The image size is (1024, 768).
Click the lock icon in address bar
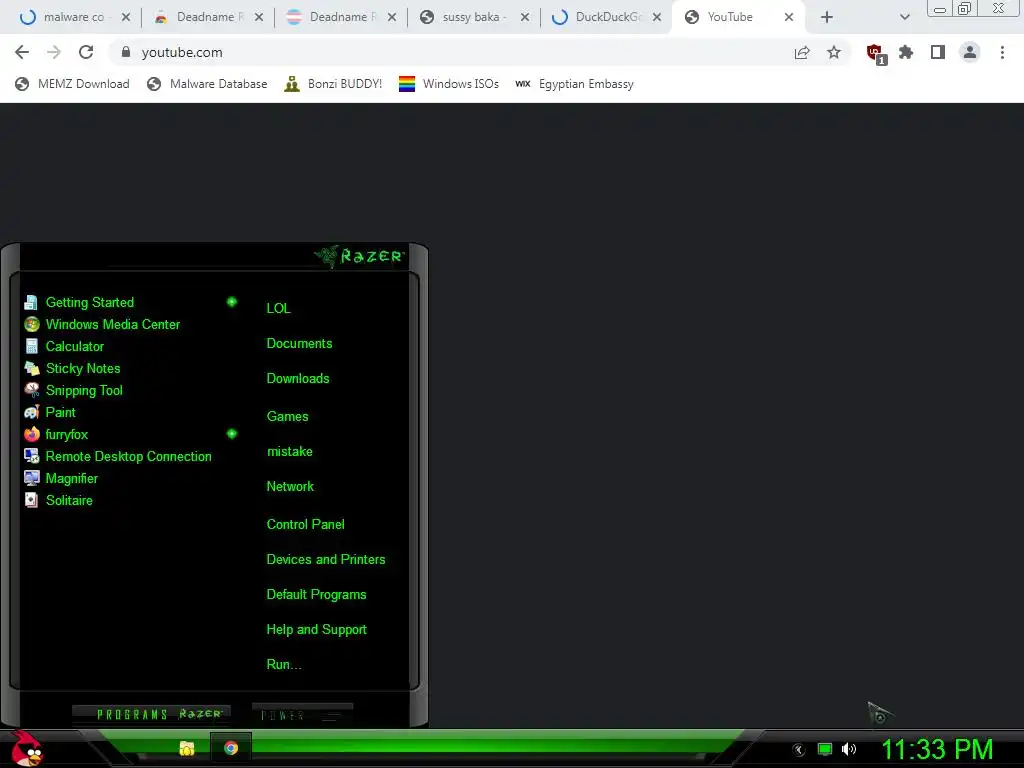pyautogui.click(x=126, y=52)
